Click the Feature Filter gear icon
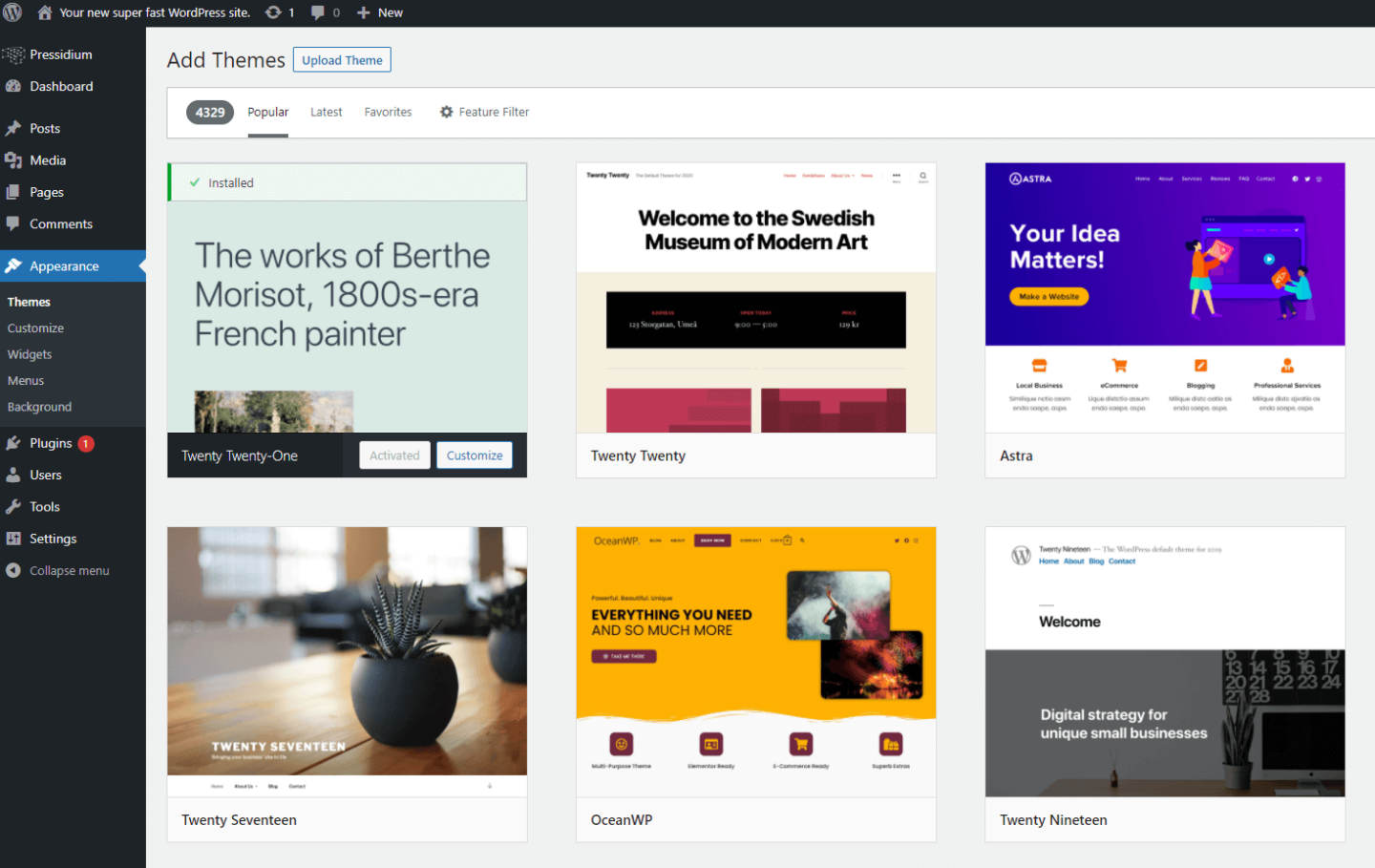 coord(446,112)
